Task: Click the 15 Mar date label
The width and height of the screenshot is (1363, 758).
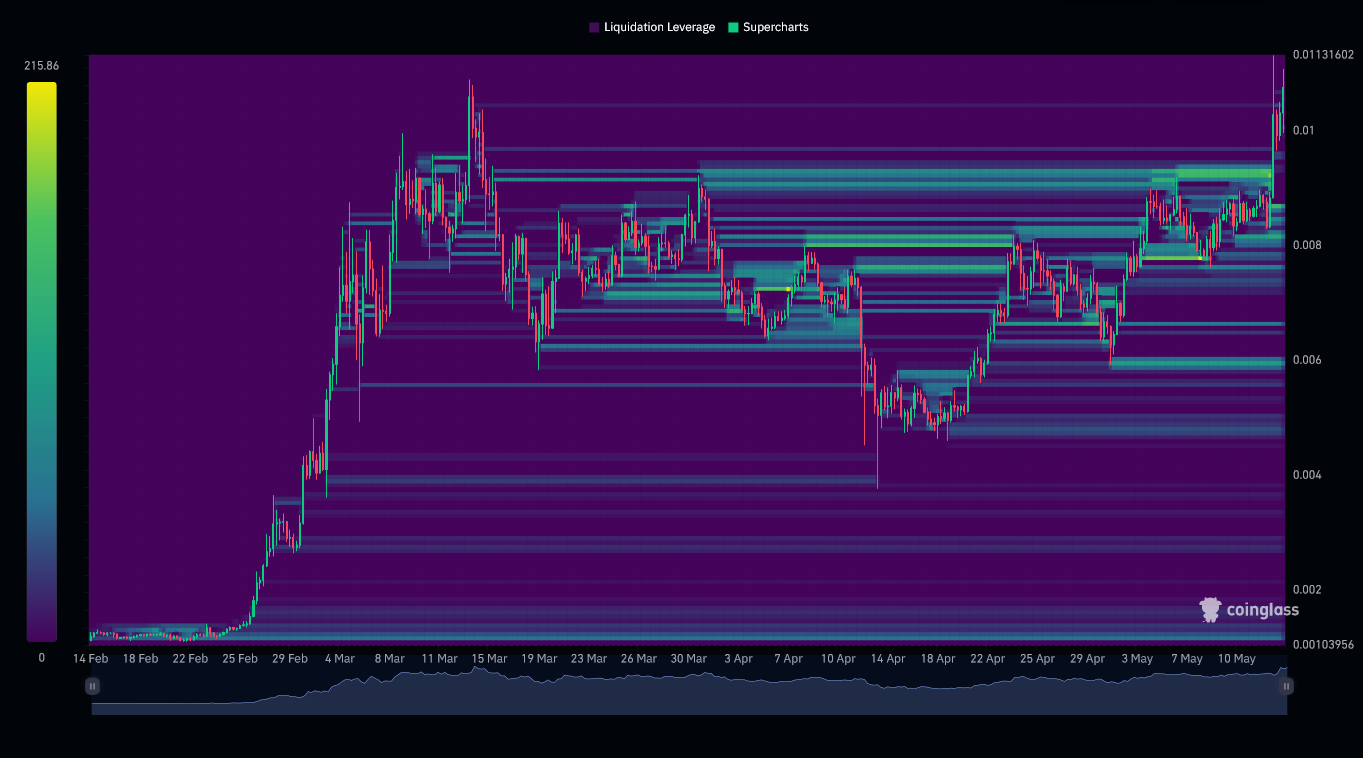Action: pyautogui.click(x=489, y=659)
